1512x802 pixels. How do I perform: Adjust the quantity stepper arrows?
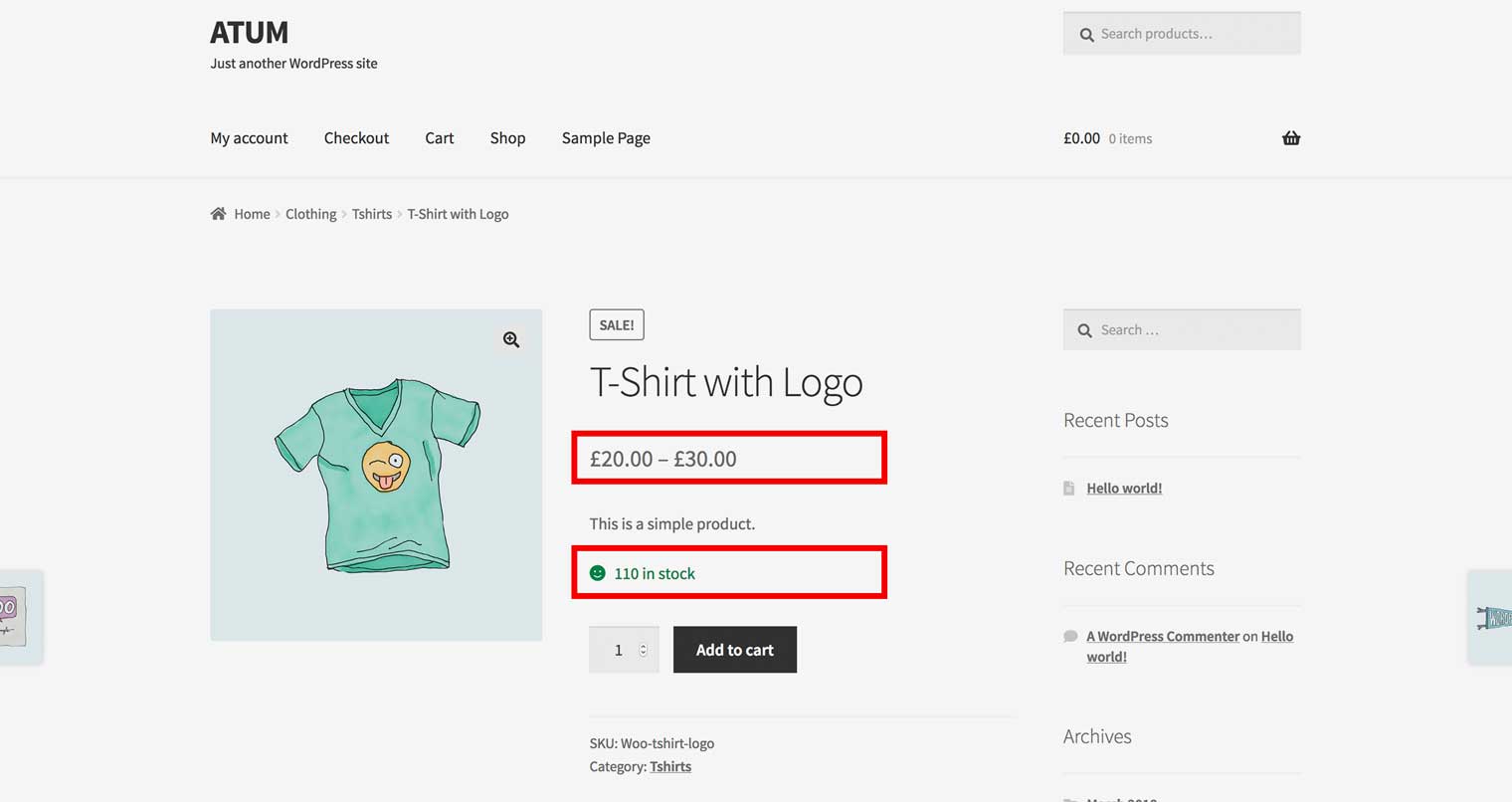point(644,650)
